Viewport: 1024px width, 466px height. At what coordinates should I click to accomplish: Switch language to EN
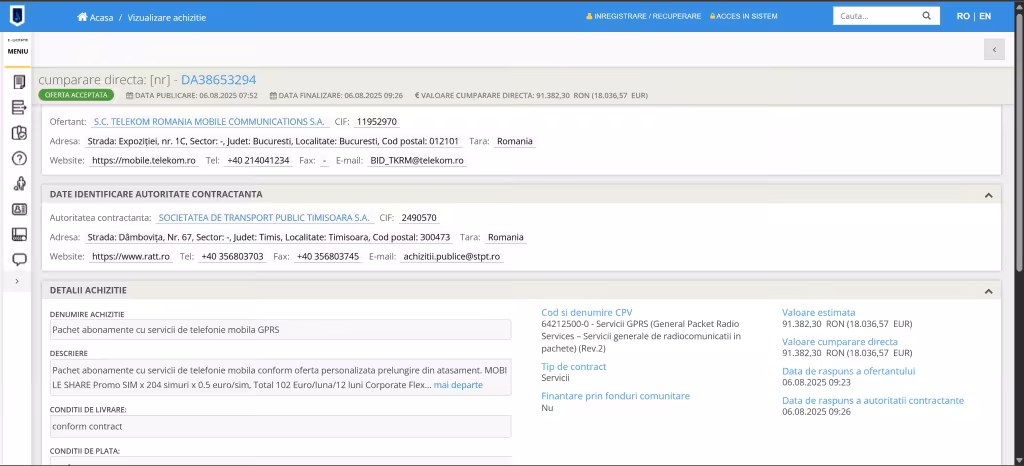(x=985, y=16)
